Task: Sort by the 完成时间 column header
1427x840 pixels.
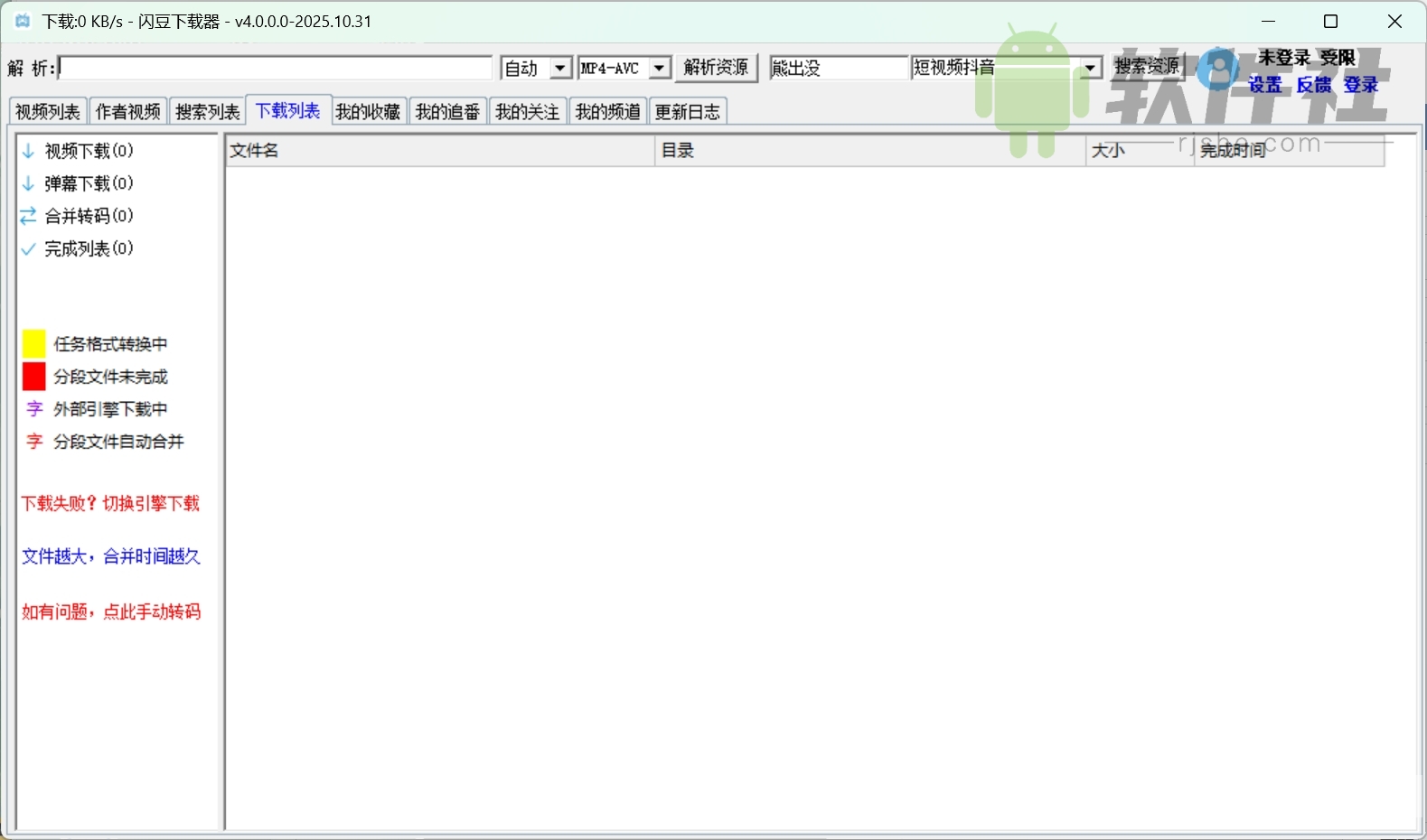Action: pyautogui.click(x=1290, y=151)
